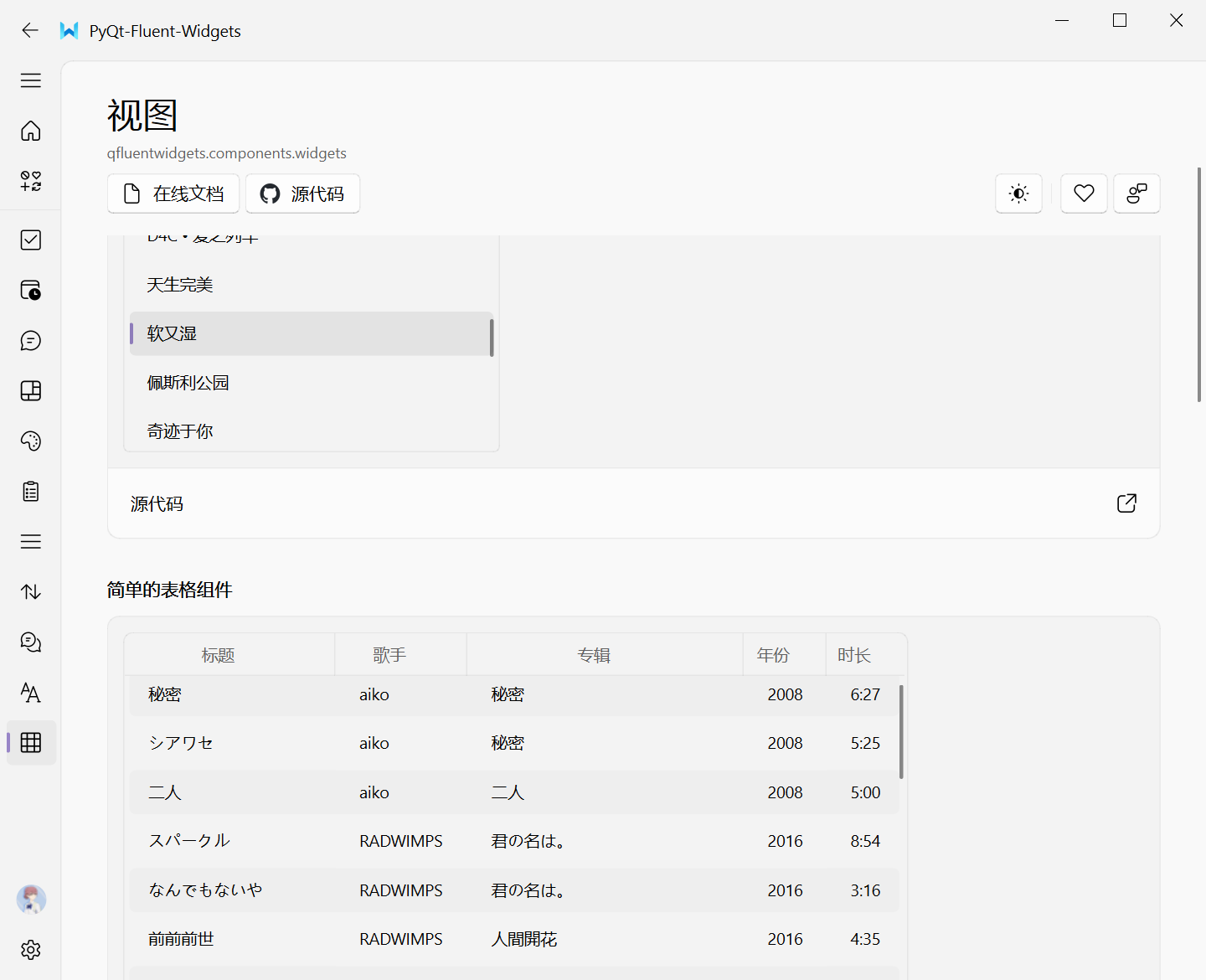Click the 时长 column header
1206x980 pixels.
point(865,655)
